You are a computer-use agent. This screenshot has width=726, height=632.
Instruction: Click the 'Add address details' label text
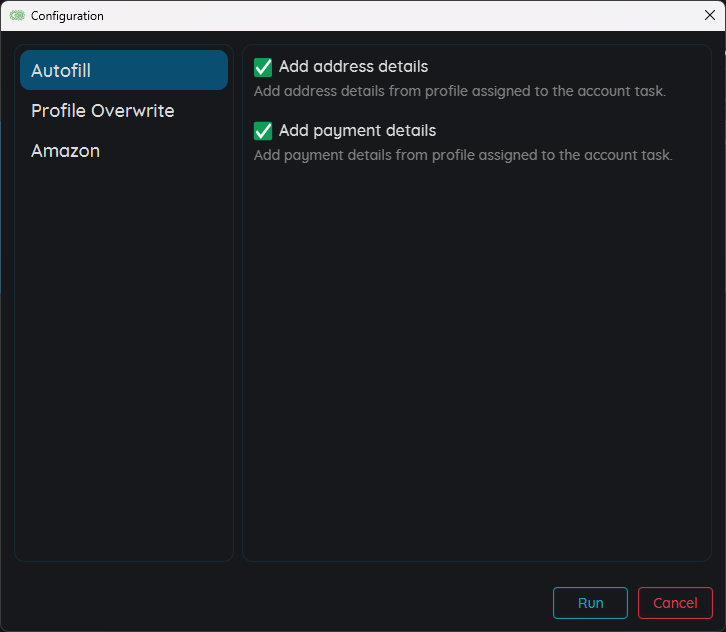point(353,67)
